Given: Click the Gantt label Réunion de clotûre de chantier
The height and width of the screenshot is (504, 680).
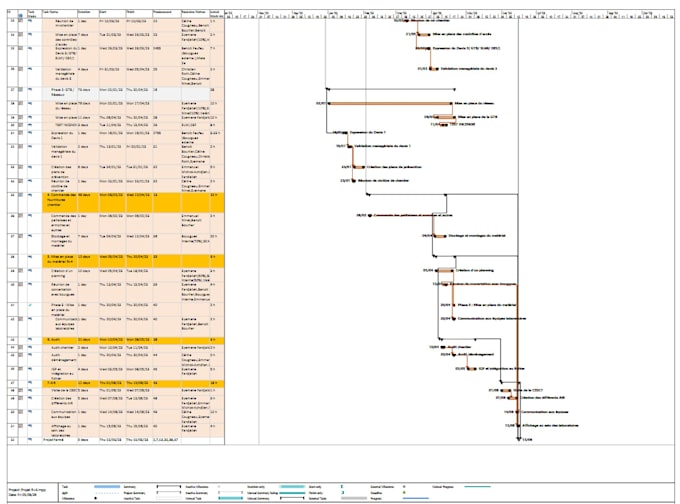Looking at the screenshot, I should (382, 181).
